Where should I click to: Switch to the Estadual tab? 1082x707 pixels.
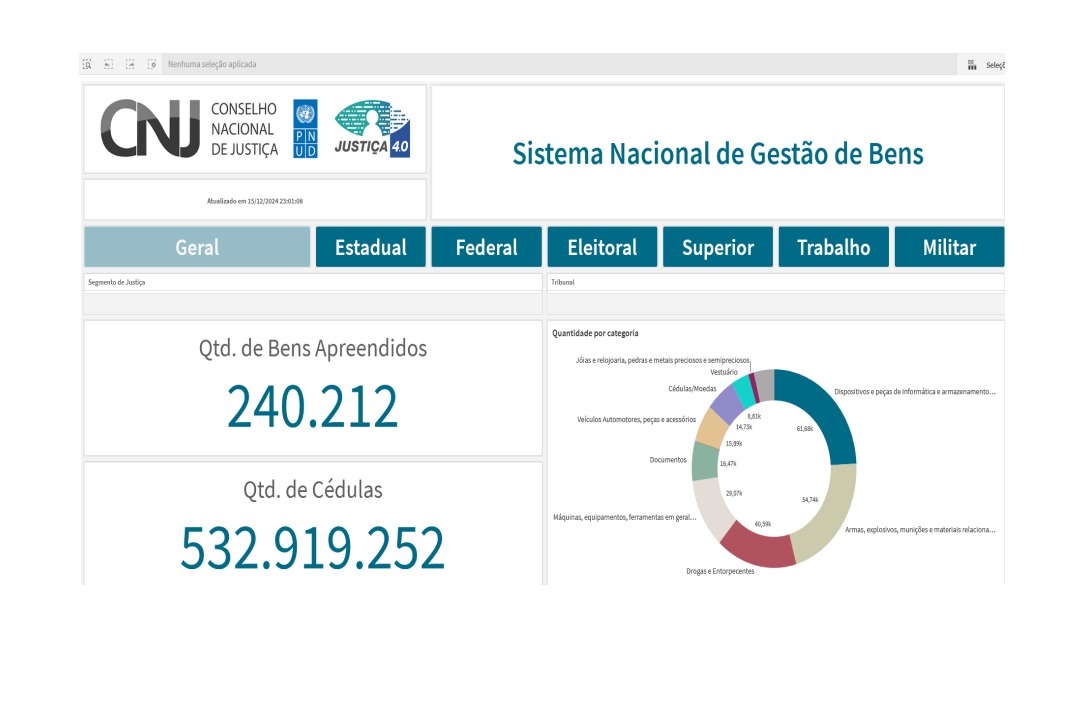tap(370, 247)
